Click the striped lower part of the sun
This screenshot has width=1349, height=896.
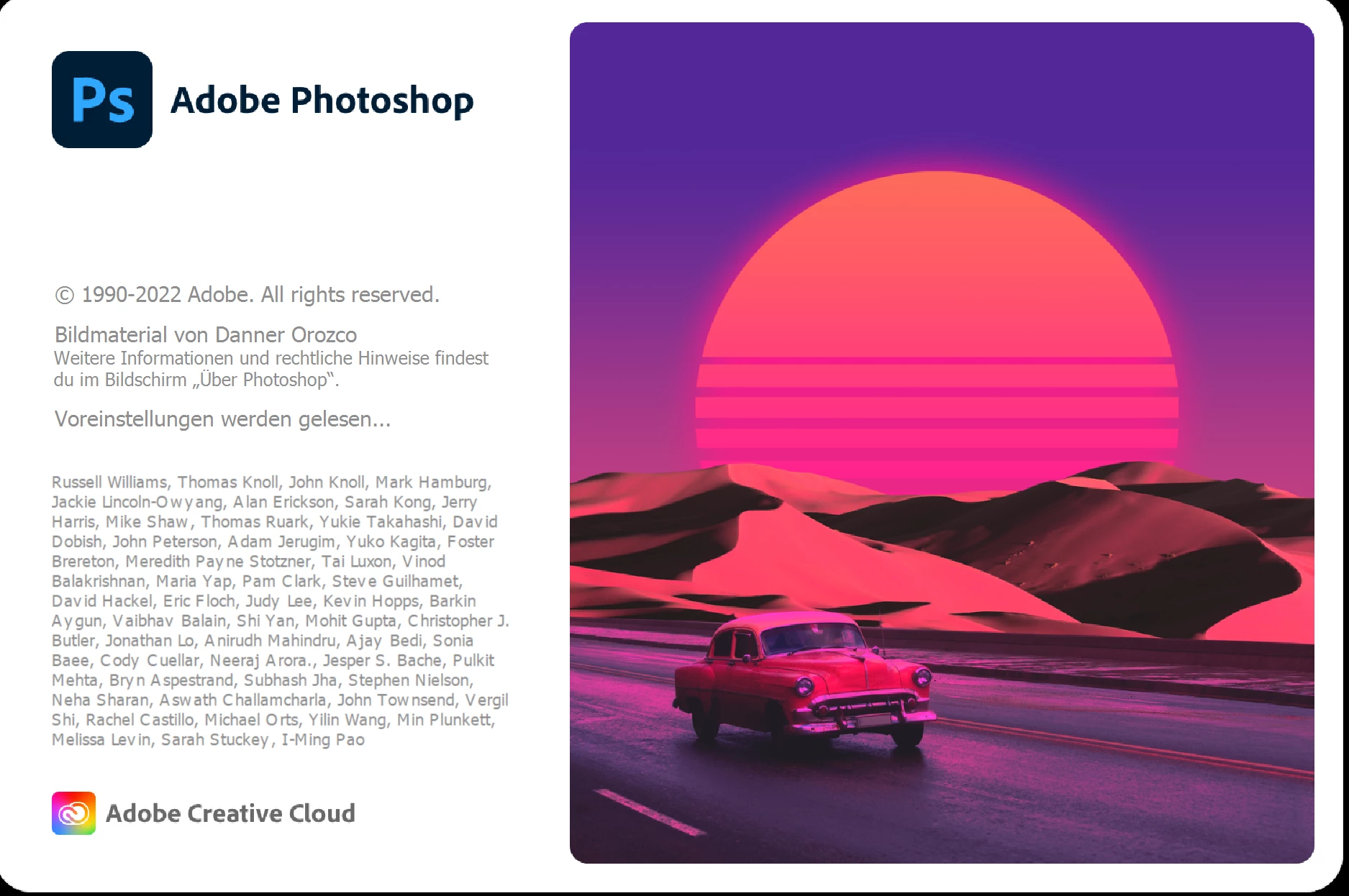pos(937,410)
